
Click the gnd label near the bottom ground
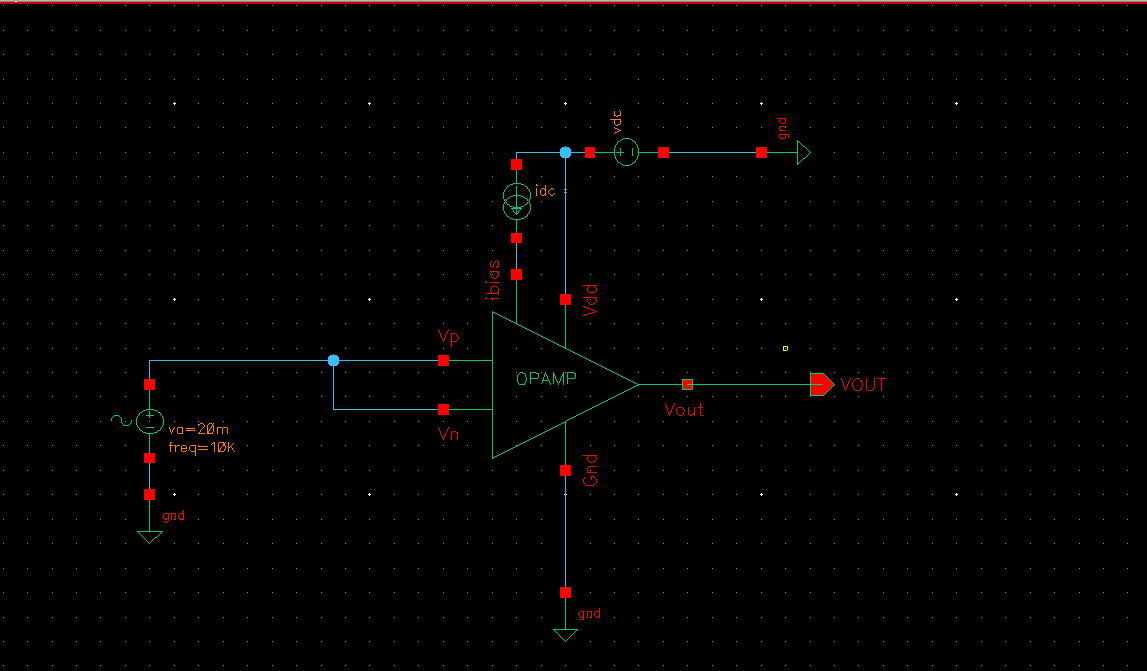pyautogui.click(x=589, y=614)
